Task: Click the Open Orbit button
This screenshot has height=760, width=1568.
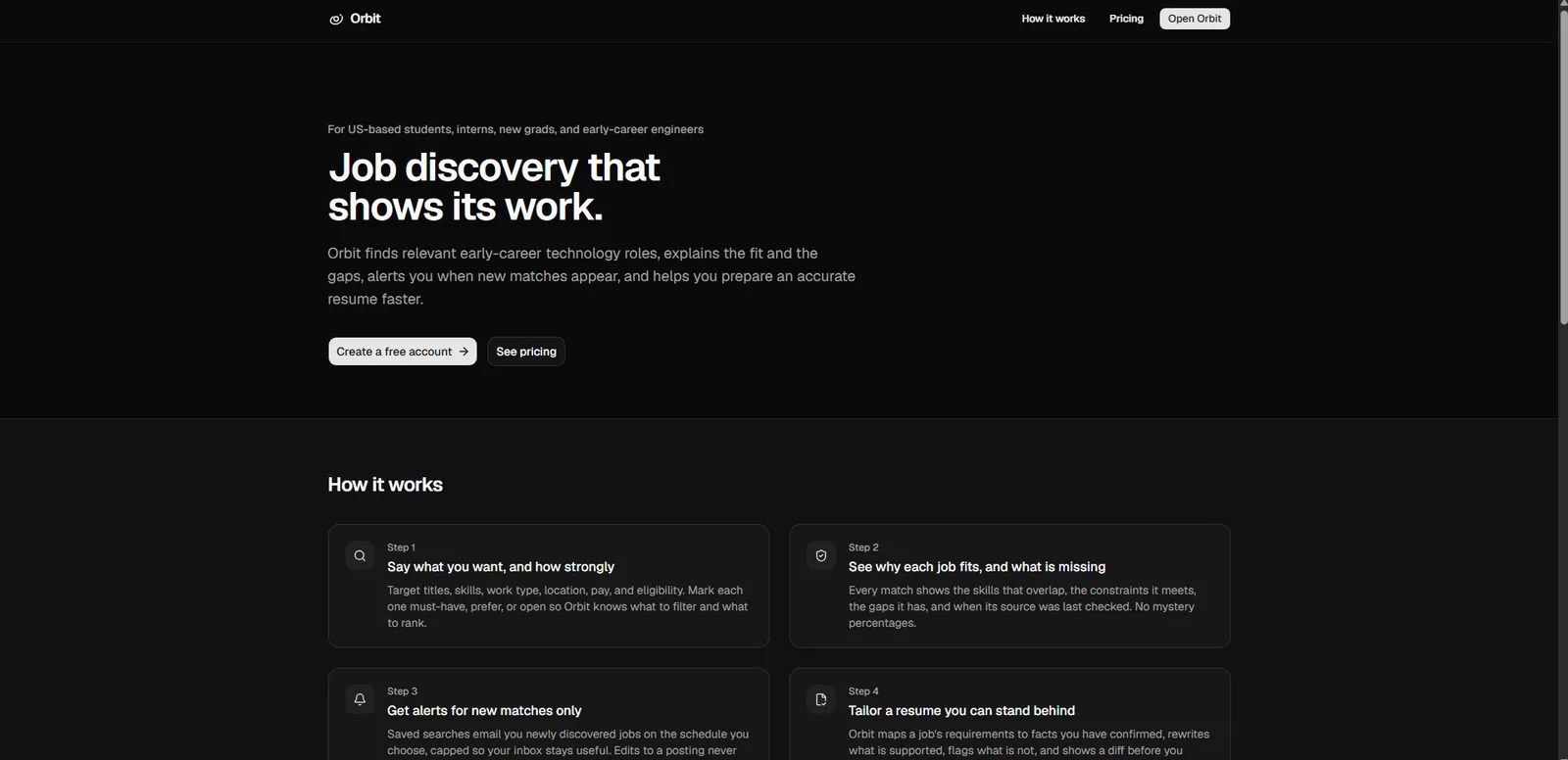Action: click(1195, 19)
